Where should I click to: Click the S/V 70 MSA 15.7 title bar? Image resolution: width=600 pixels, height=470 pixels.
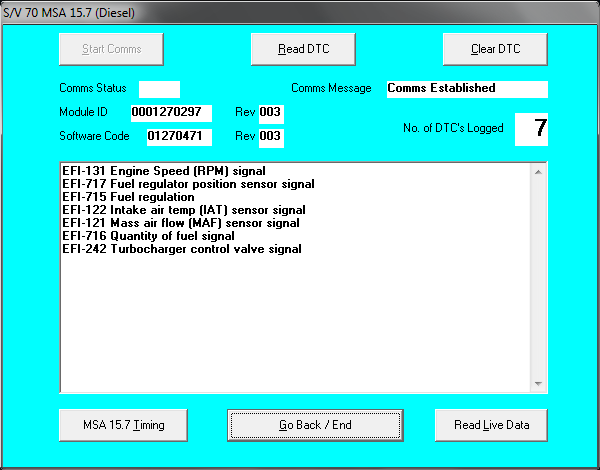tap(300, 13)
